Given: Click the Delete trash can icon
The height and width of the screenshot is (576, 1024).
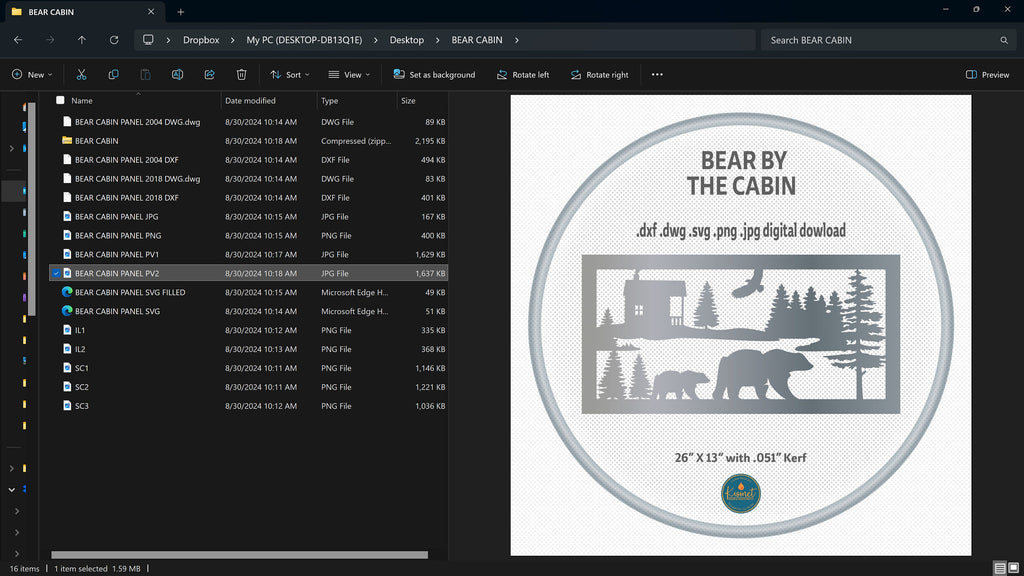Looking at the screenshot, I should (x=241, y=74).
